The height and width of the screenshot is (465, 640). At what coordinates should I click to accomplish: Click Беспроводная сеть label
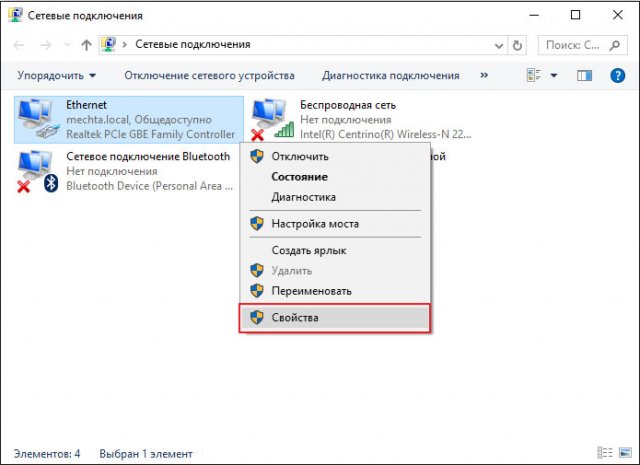[x=348, y=105]
